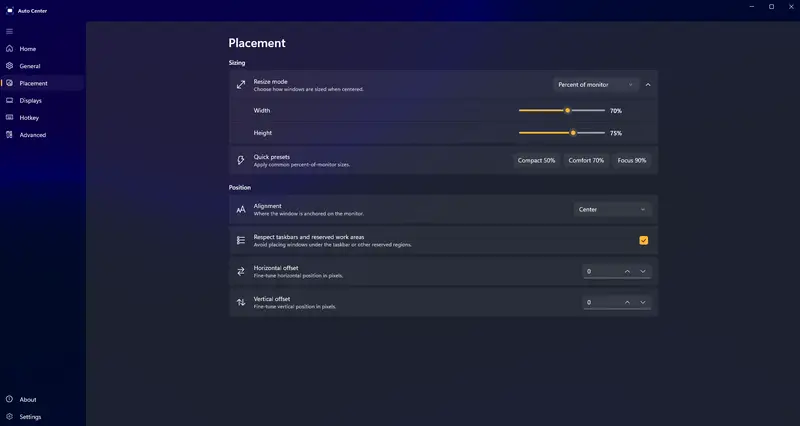Open the General page
800x426 pixels.
tap(43, 66)
